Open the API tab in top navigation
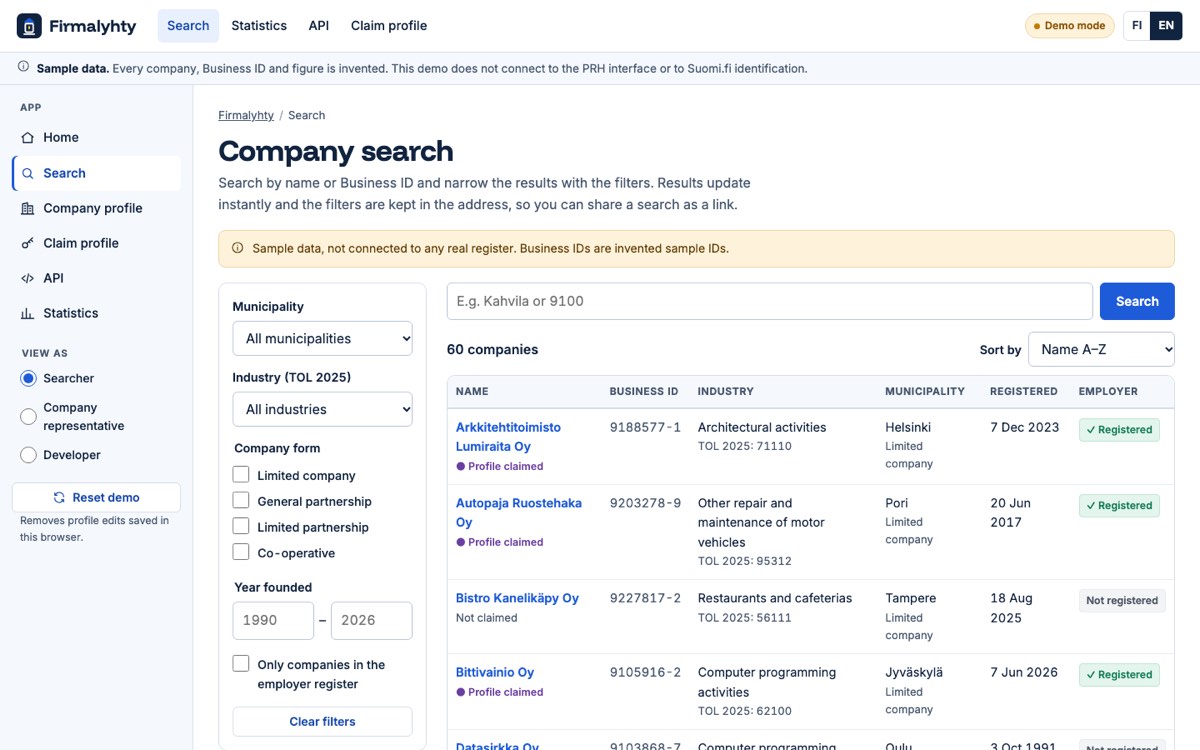 pyautogui.click(x=319, y=26)
